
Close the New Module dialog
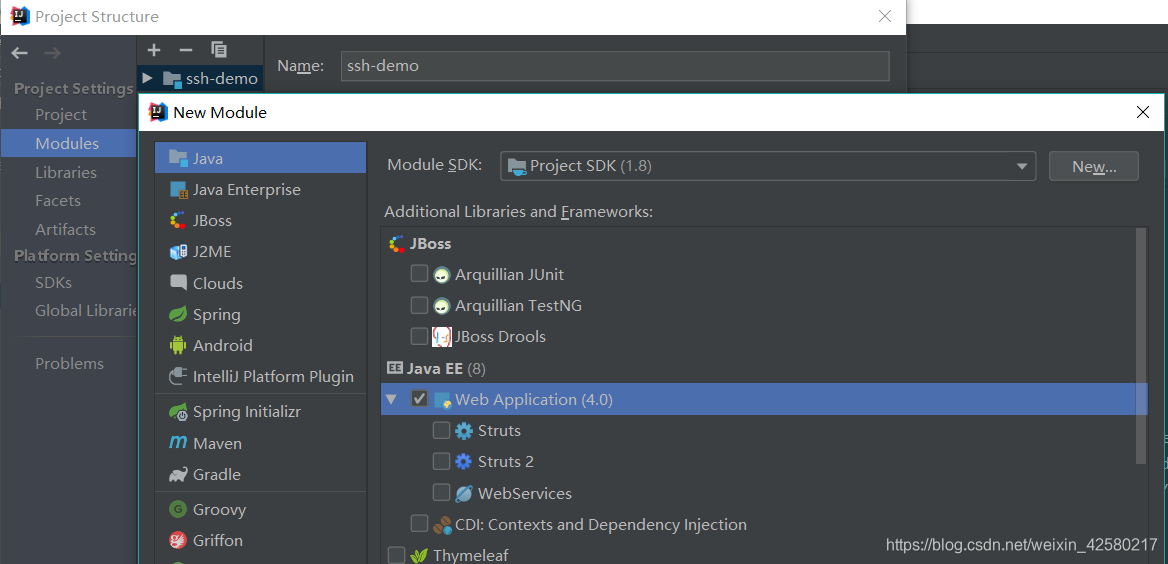point(1143,113)
